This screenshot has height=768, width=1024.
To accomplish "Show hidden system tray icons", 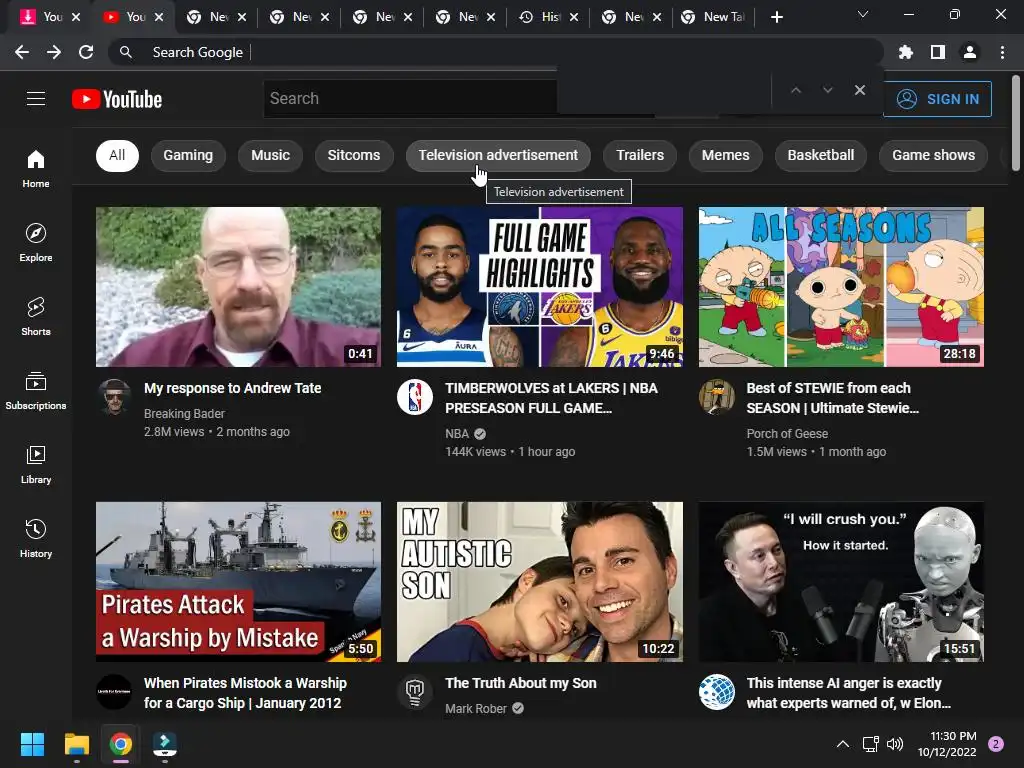I will 843,744.
